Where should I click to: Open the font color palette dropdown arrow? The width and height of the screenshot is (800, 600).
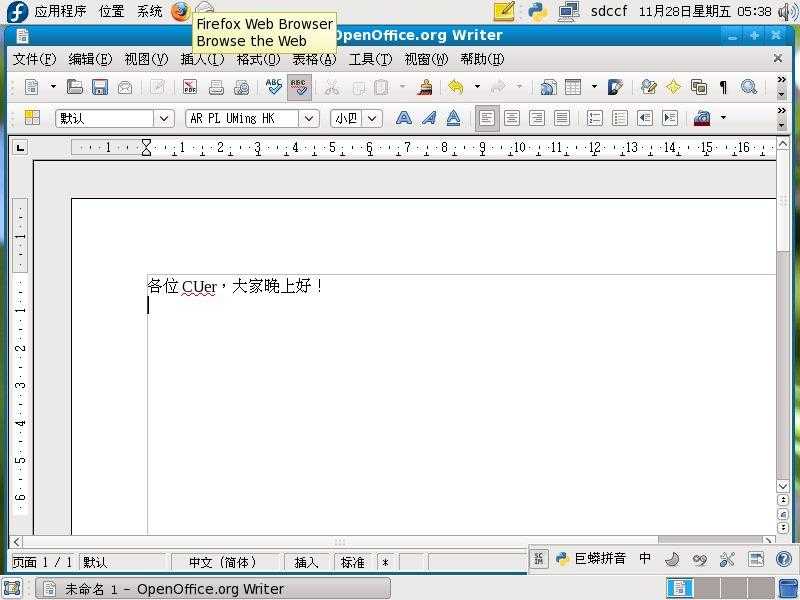(723, 118)
